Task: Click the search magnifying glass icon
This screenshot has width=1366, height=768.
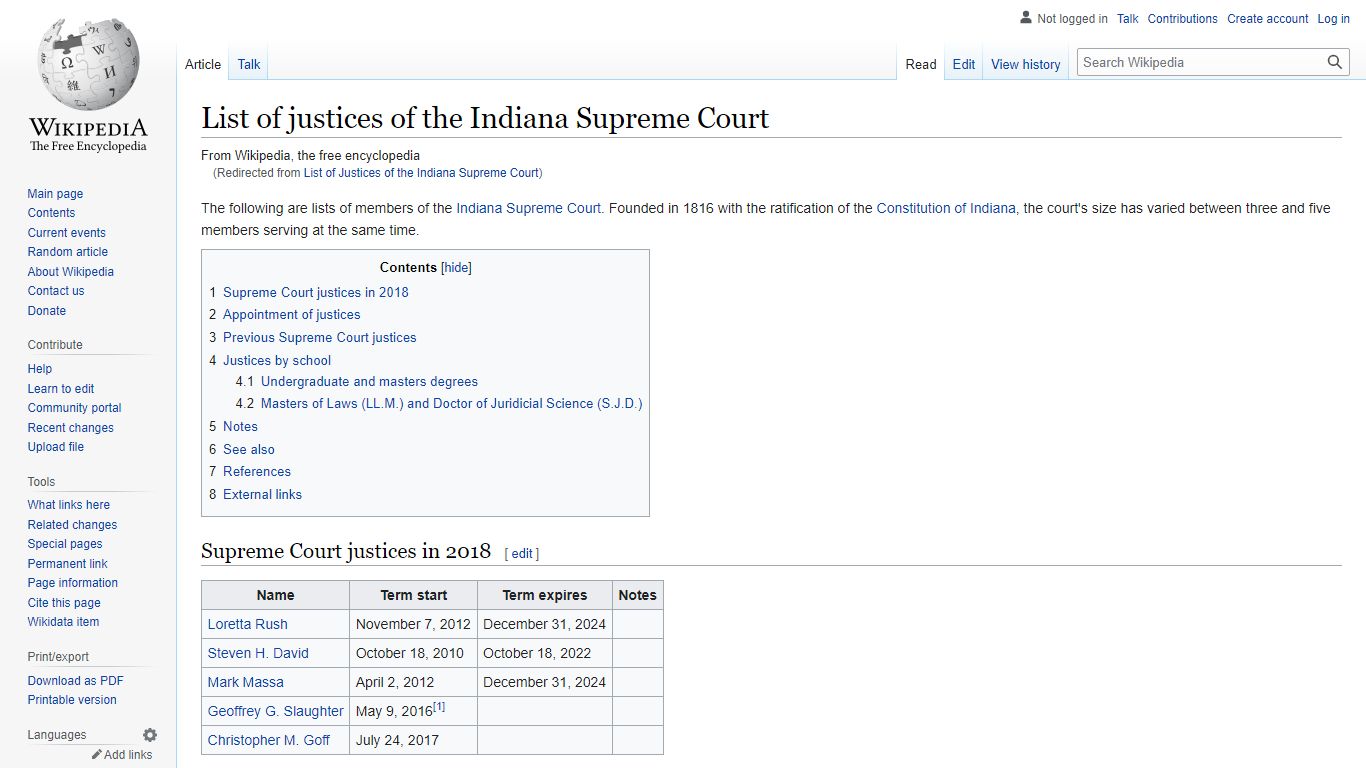Action: click(x=1335, y=62)
